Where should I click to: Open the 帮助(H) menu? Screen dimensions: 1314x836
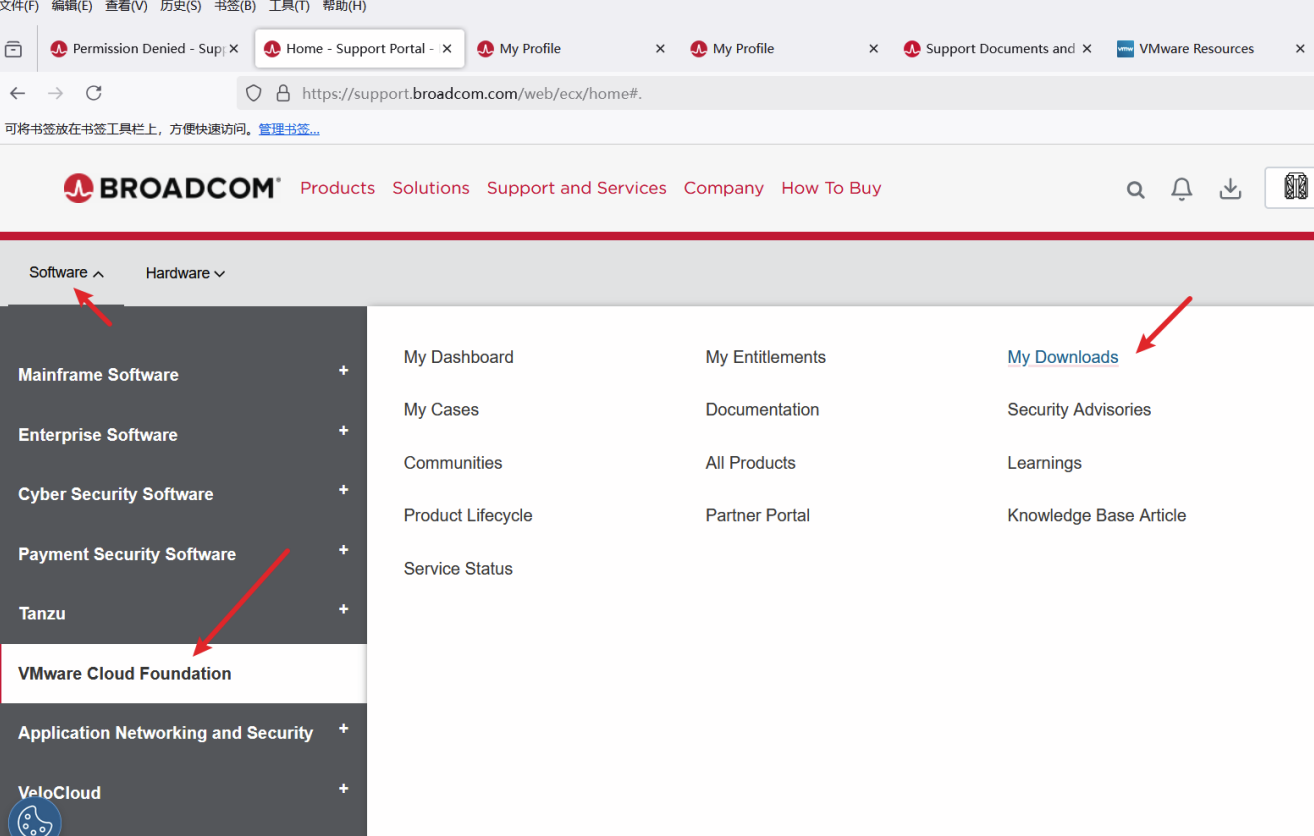[x=344, y=6]
